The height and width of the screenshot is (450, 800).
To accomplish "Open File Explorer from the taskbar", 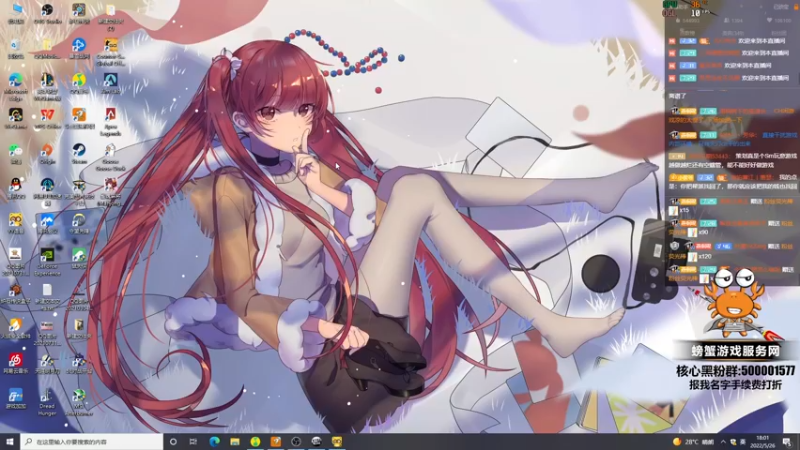I will (235, 441).
